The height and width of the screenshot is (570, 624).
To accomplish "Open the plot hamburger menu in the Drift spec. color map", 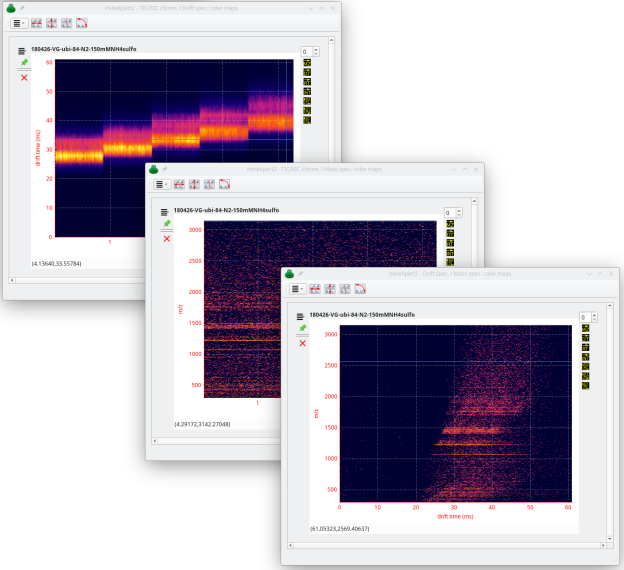I will coord(23,49).
